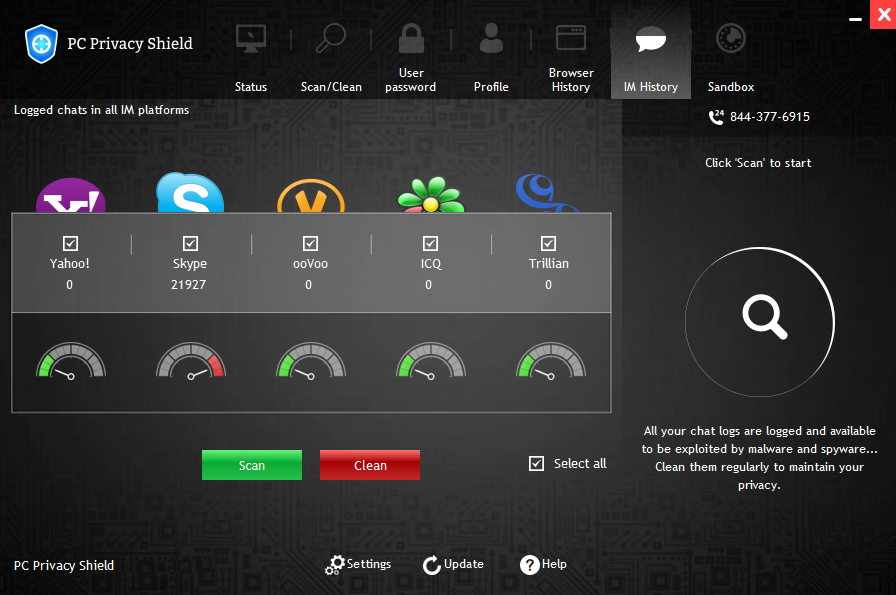Open the Status monitor icon

click(251, 39)
